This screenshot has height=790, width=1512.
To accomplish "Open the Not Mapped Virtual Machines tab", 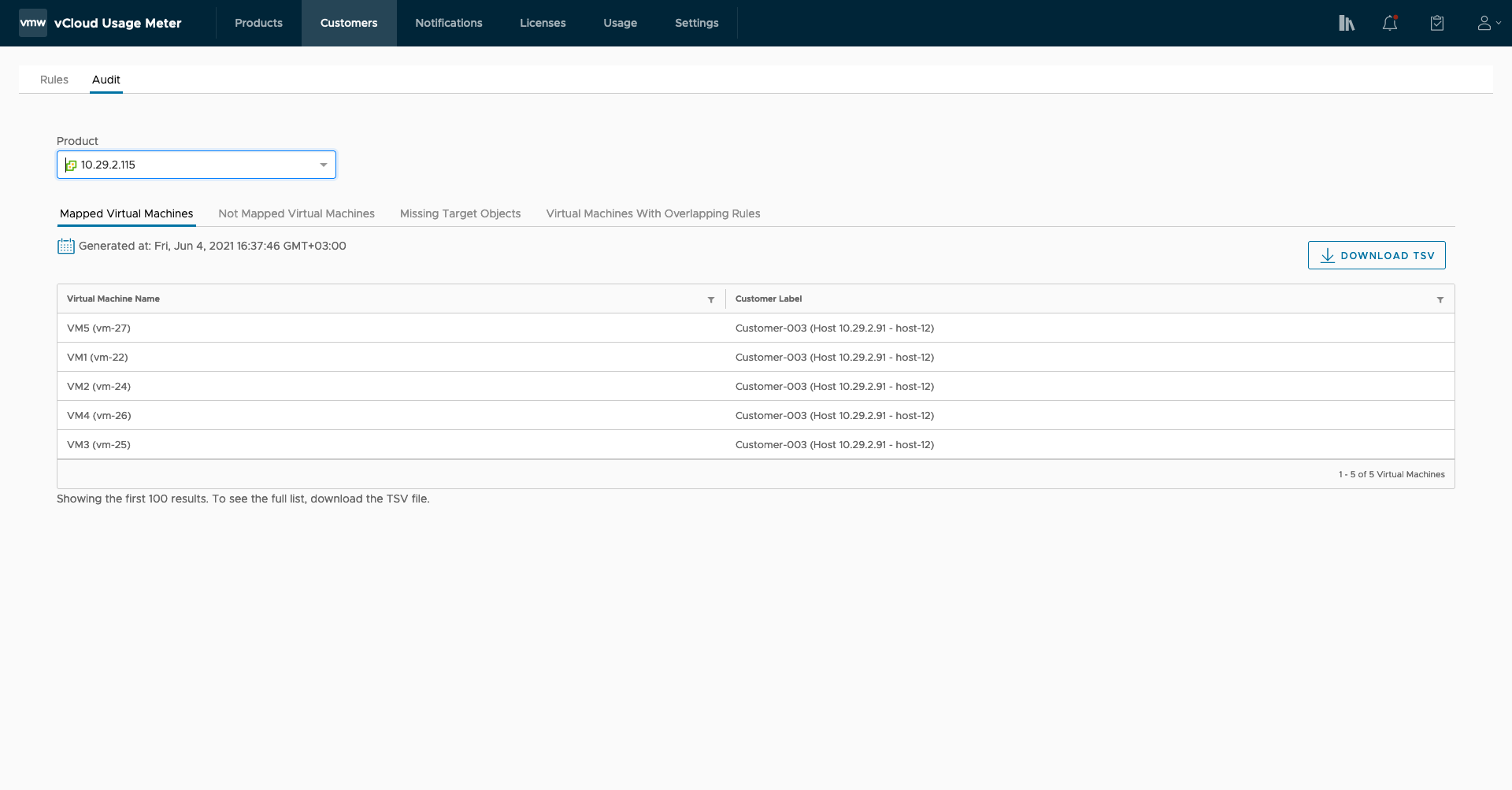I will pyautogui.click(x=296, y=213).
